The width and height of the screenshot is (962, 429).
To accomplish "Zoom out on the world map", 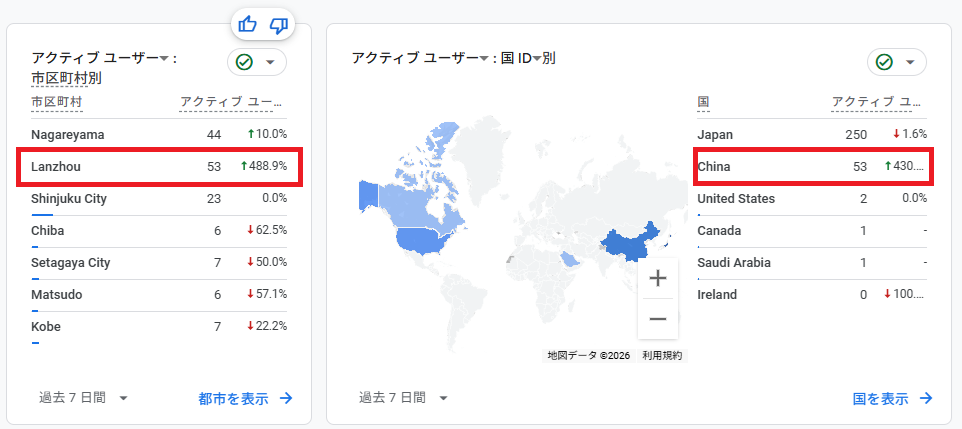I will click(x=658, y=319).
